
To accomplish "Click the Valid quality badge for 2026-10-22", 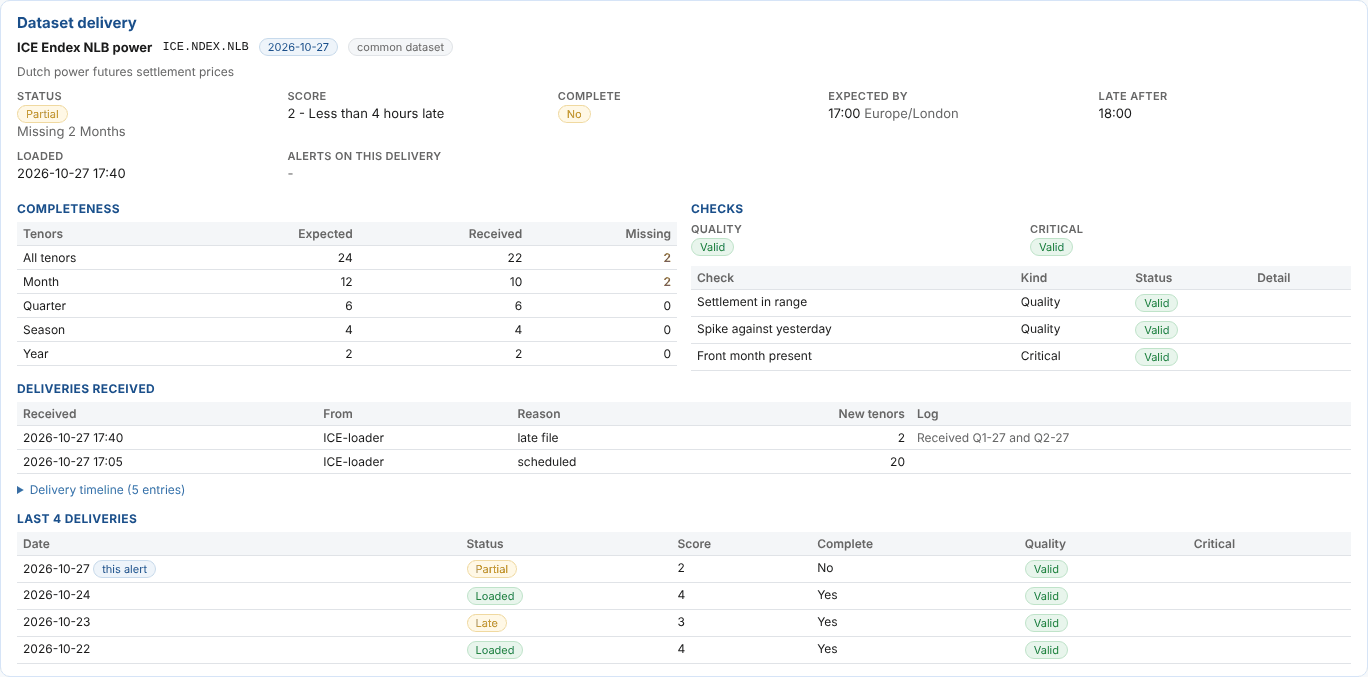I will [1046, 650].
